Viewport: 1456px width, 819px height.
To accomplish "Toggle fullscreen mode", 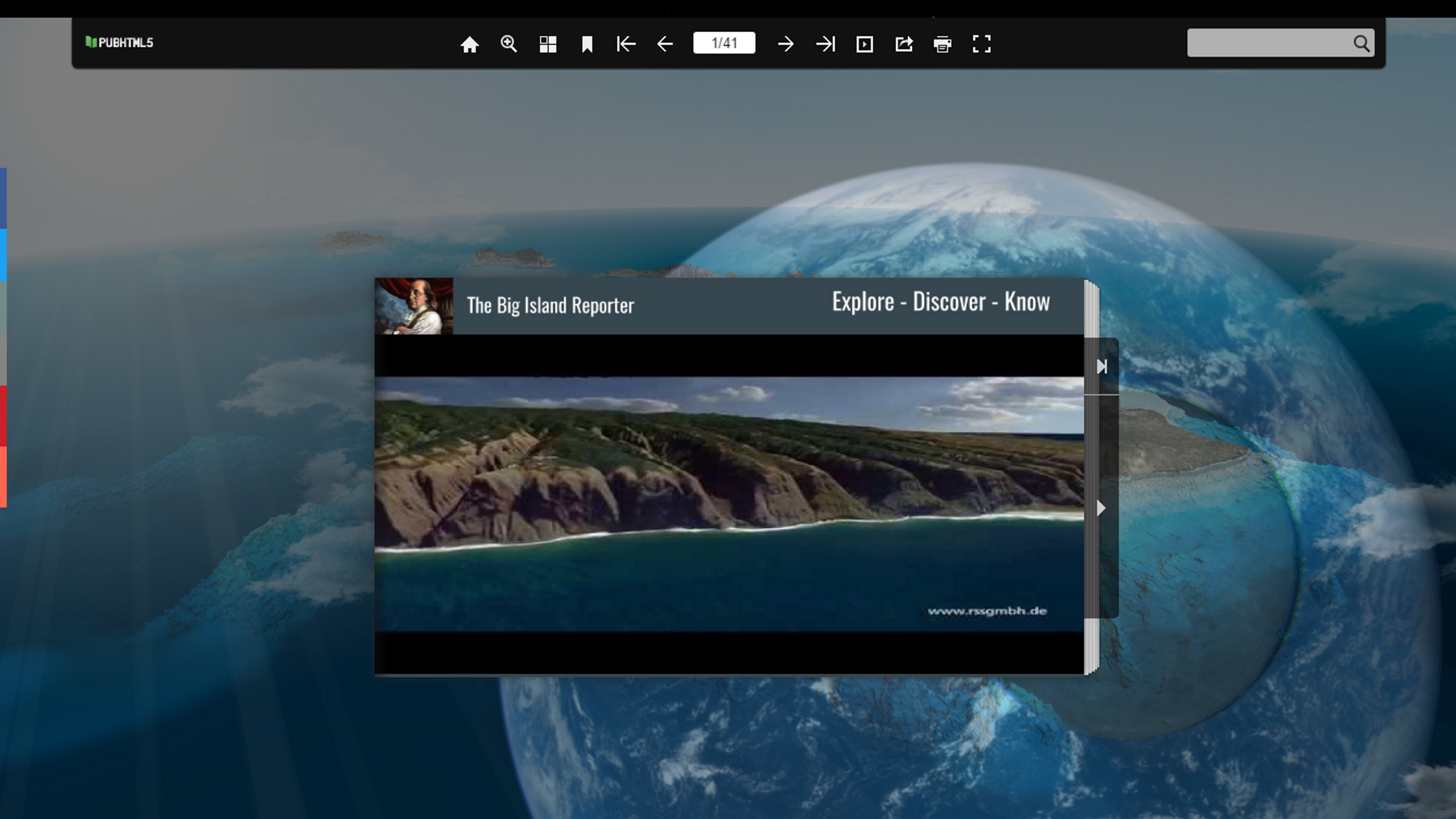I will (982, 44).
